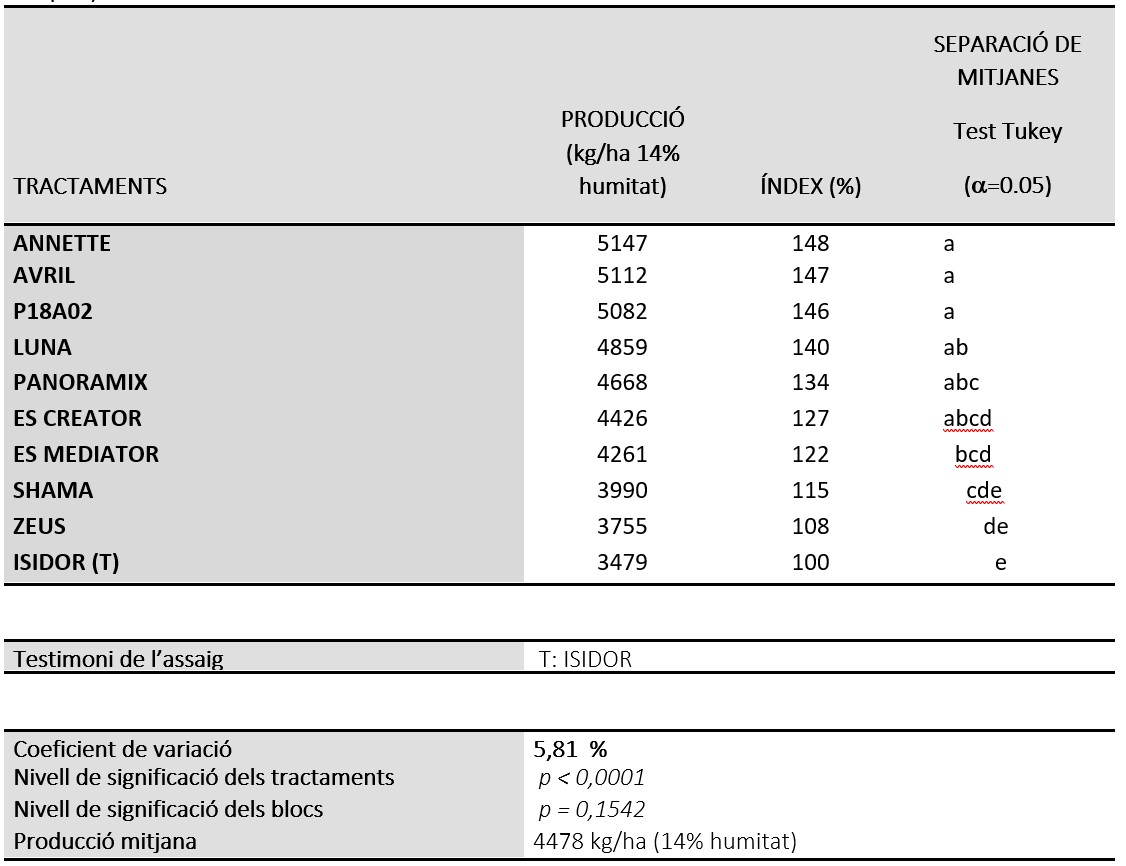Select the SEPARACIÓ DE MITJANES header
Viewport: 1126px width, 866px height.
(x=1008, y=60)
